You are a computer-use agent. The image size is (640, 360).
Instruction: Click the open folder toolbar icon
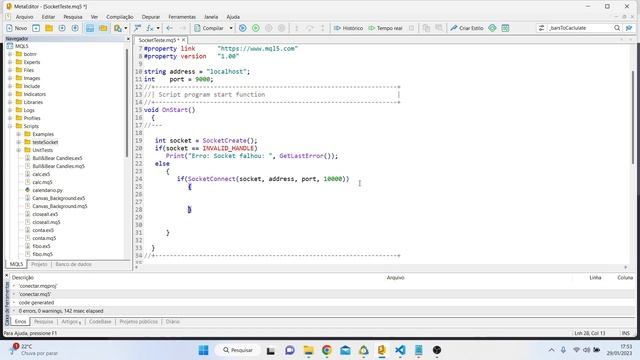pyautogui.click(x=49, y=28)
